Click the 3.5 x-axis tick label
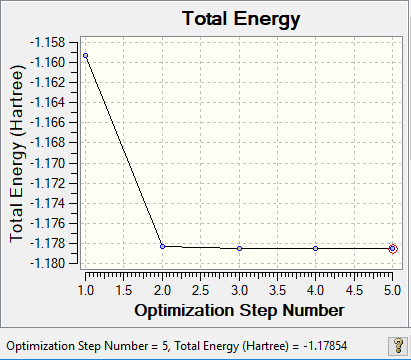The image size is (411, 360). coord(278,290)
